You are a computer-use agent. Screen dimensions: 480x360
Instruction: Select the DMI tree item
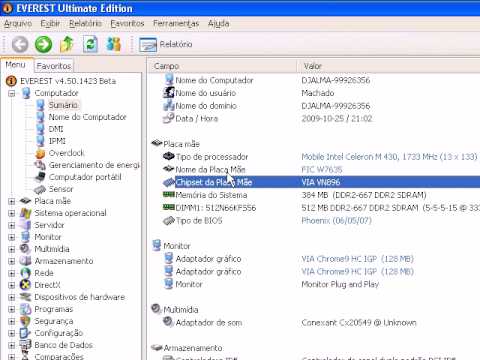(x=56, y=129)
